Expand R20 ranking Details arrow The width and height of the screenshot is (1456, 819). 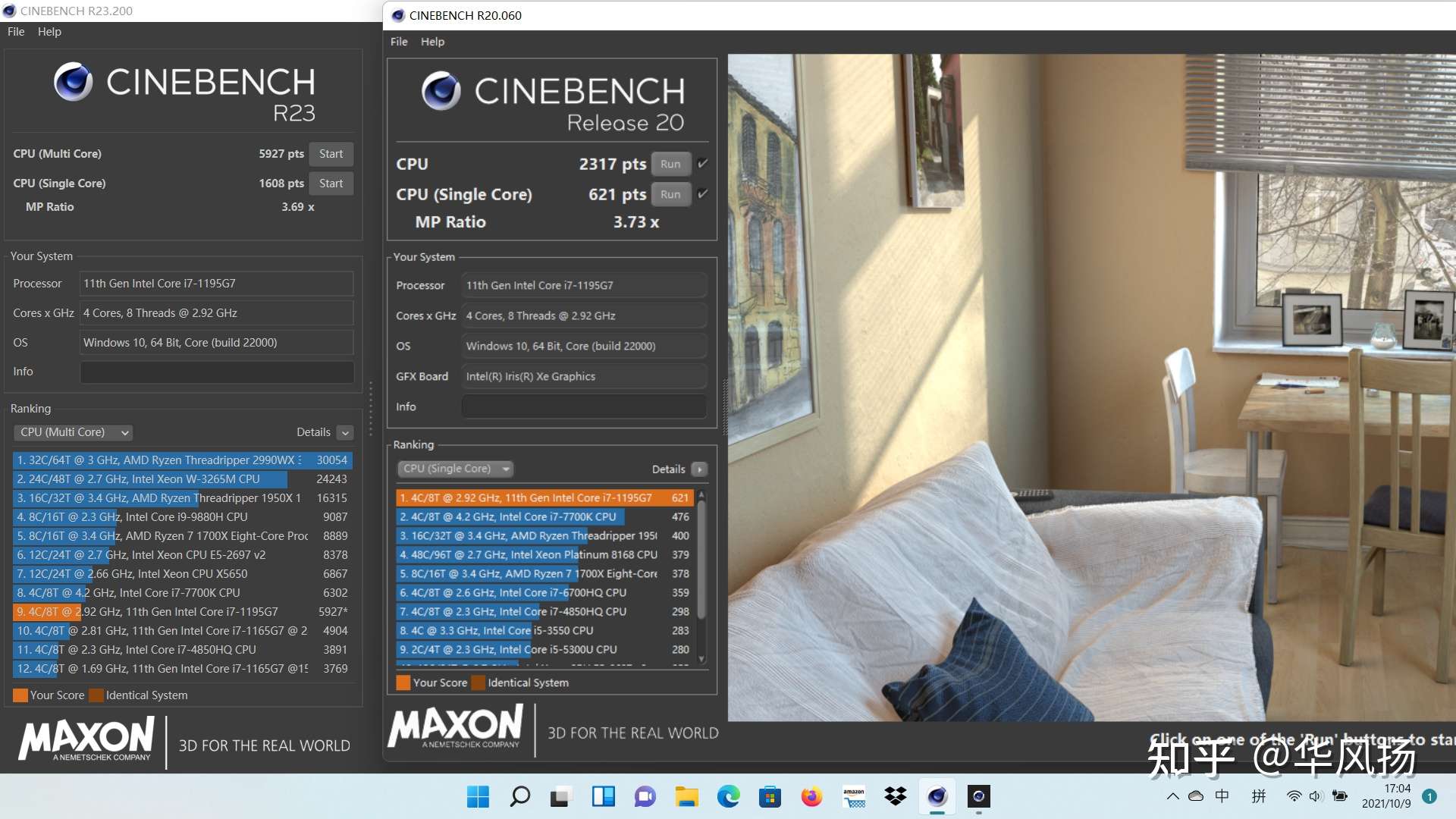(x=700, y=469)
